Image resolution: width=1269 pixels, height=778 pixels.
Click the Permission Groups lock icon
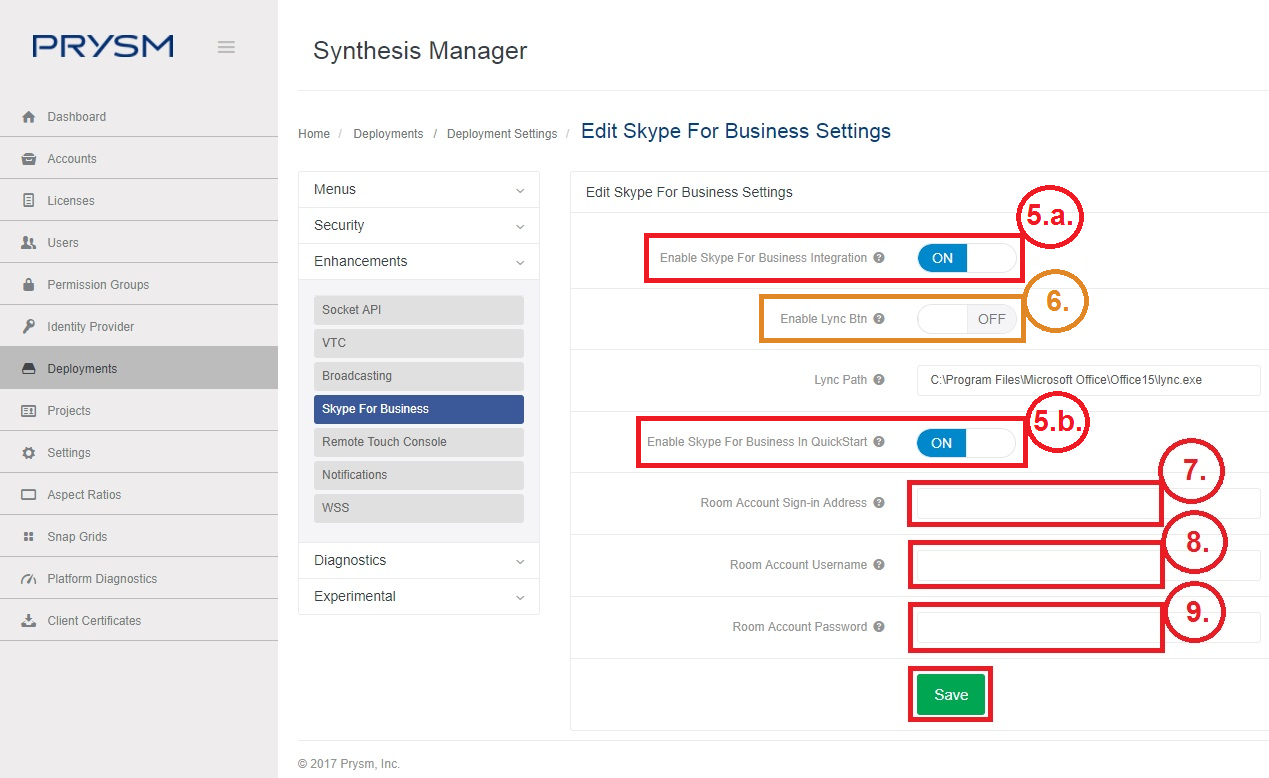click(x=28, y=285)
